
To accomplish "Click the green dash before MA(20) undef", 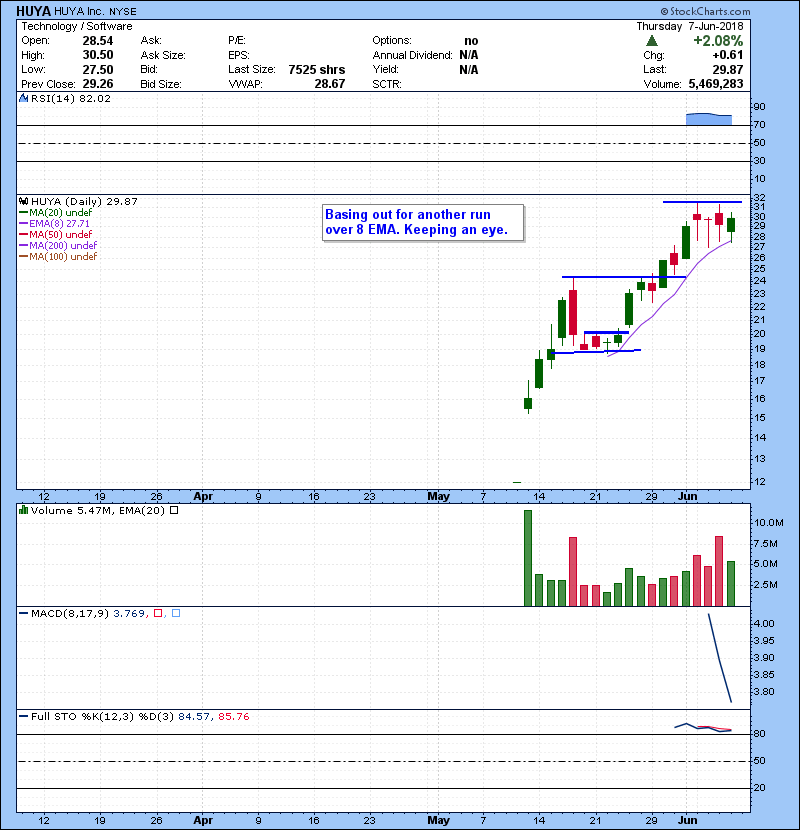I will tap(23, 212).
